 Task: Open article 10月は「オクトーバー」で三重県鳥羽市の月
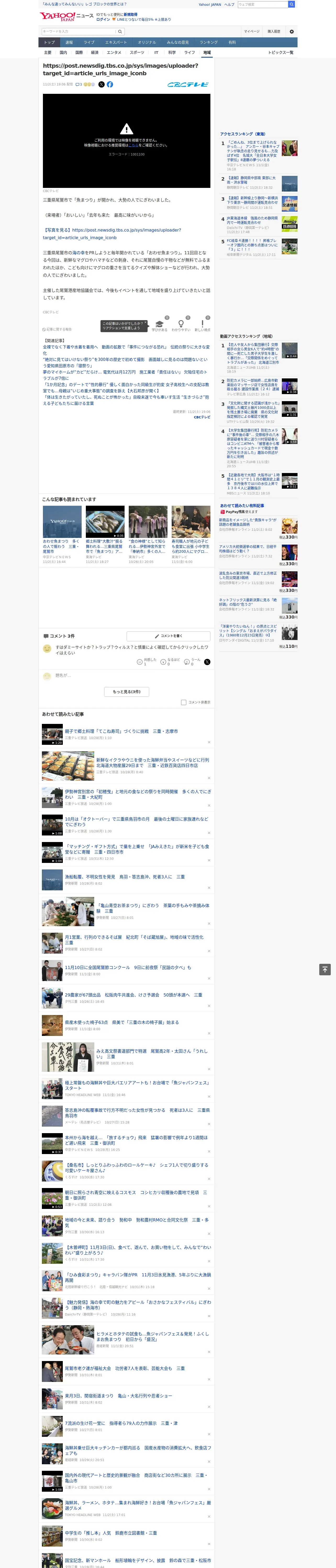(137, 822)
